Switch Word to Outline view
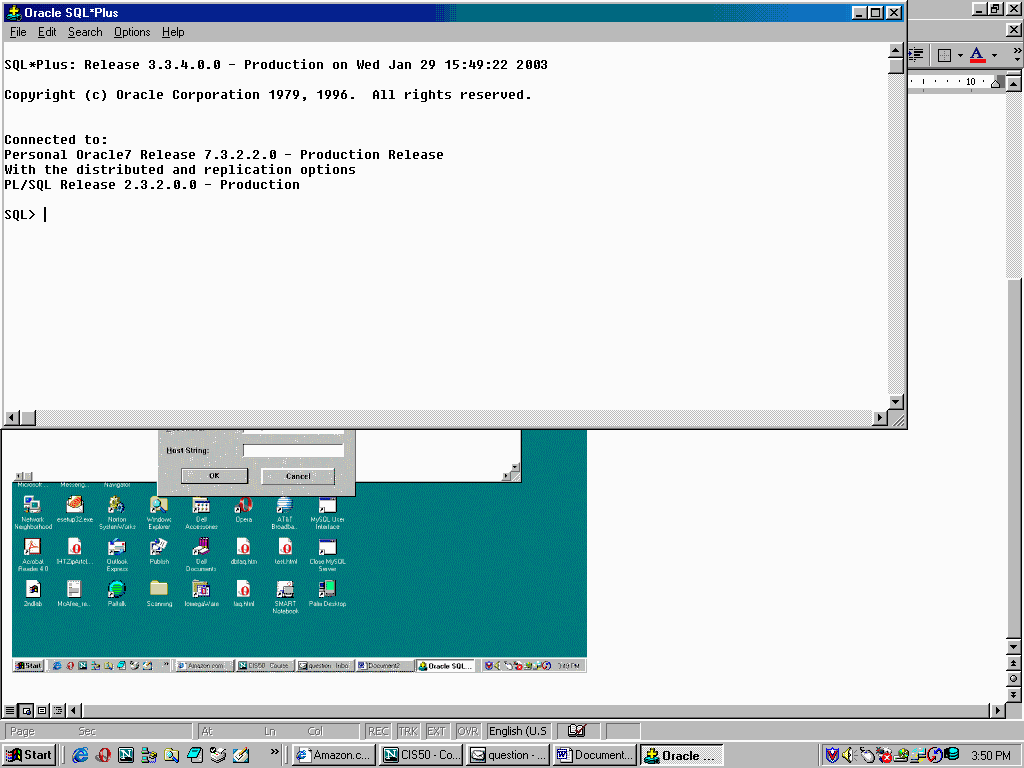The image size is (1024, 768). (57, 711)
